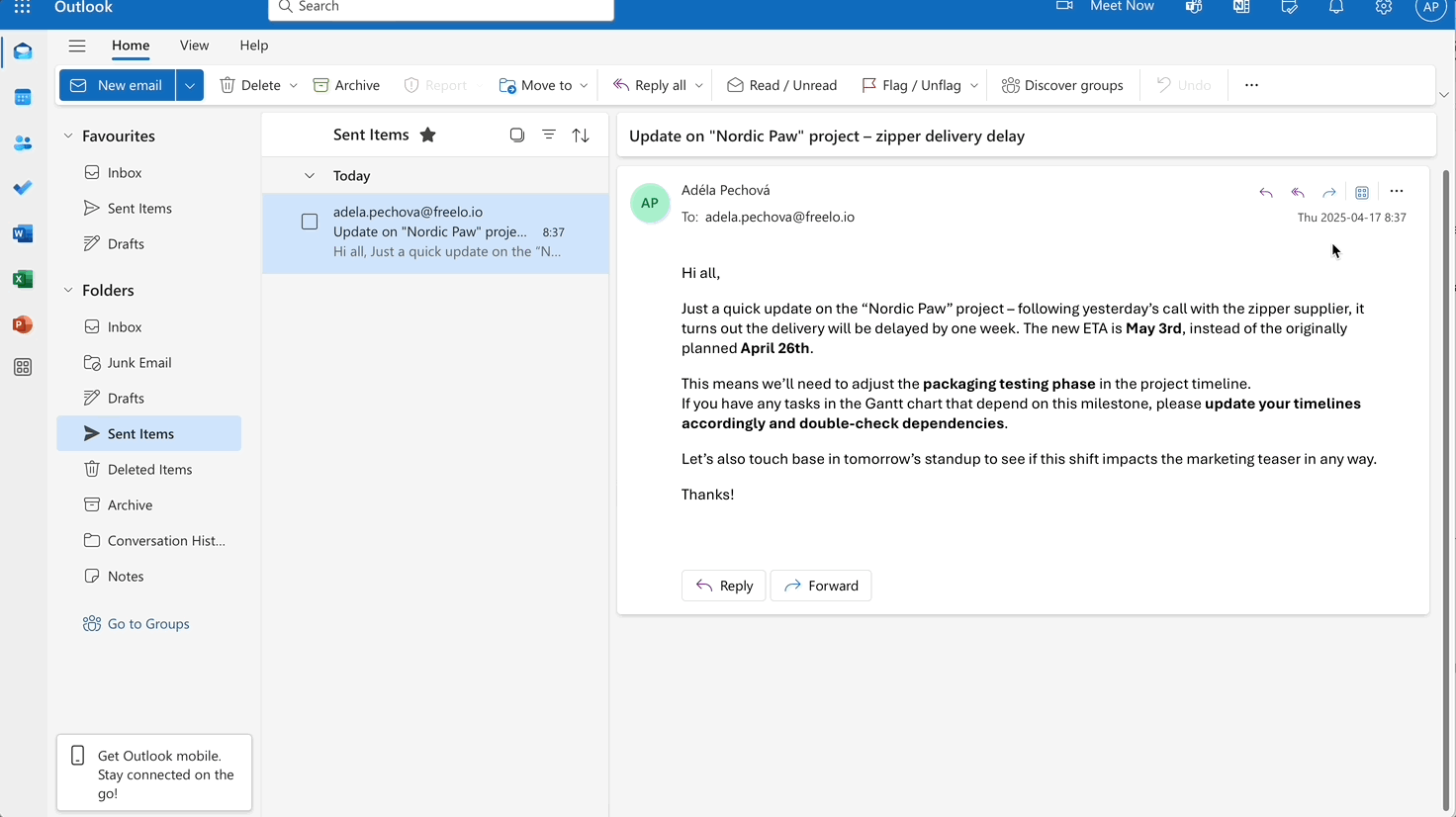
Task: Click reply arrow icon in message header
Action: (x=1266, y=192)
